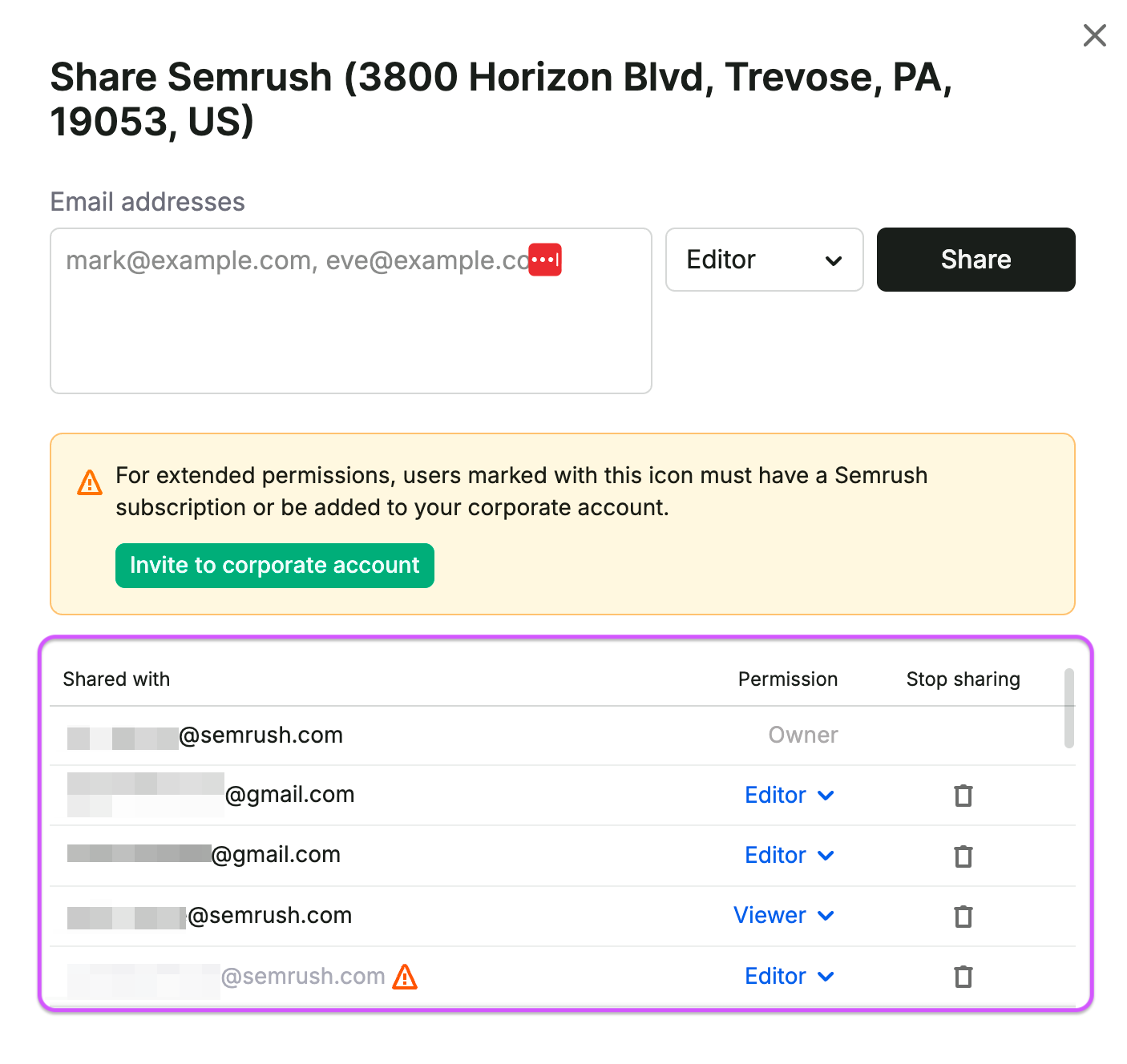Close the Share Semrush dialog

click(1094, 35)
